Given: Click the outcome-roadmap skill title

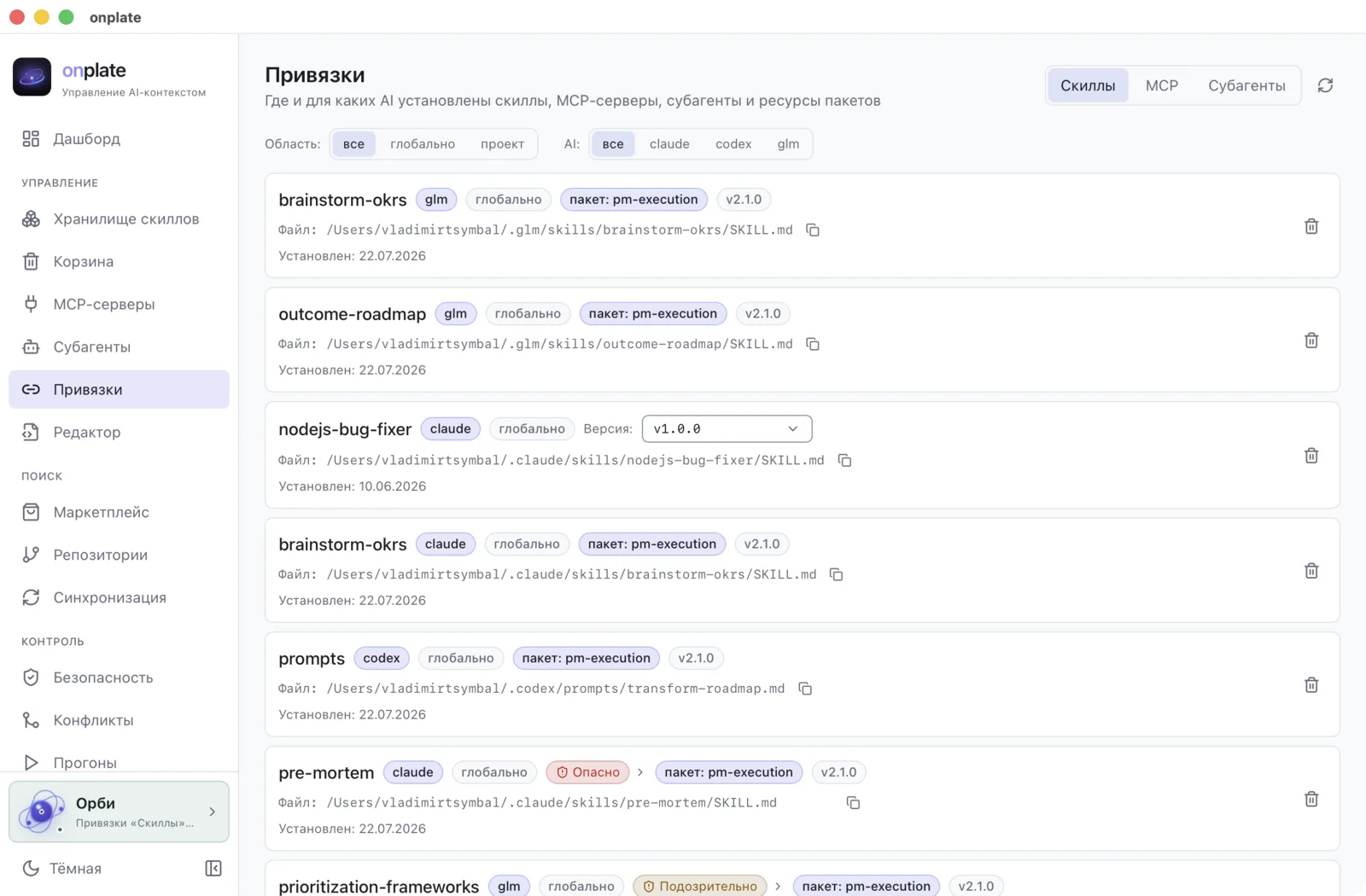Looking at the screenshot, I should tap(352, 314).
